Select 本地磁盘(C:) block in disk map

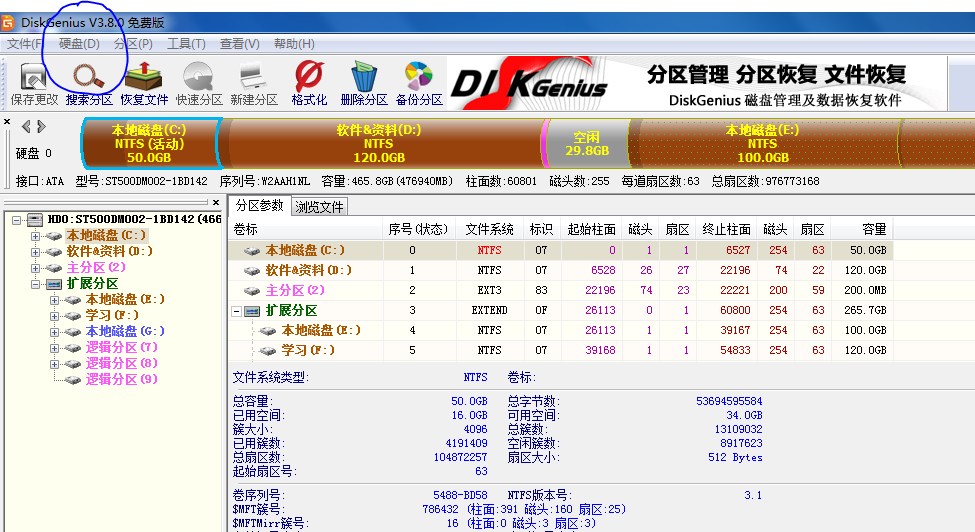pyautogui.click(x=149, y=144)
